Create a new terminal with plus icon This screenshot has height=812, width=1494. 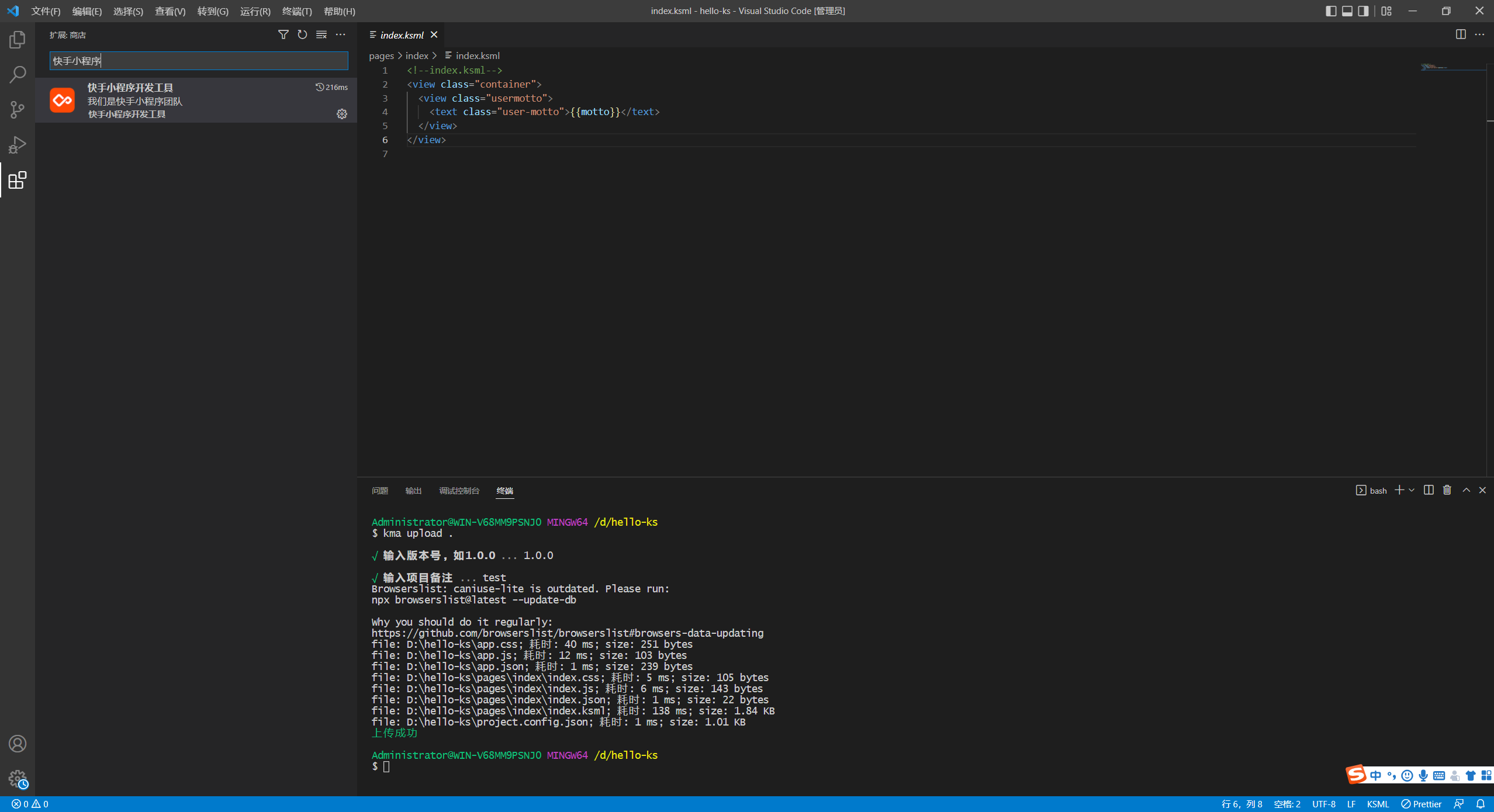(x=1399, y=490)
